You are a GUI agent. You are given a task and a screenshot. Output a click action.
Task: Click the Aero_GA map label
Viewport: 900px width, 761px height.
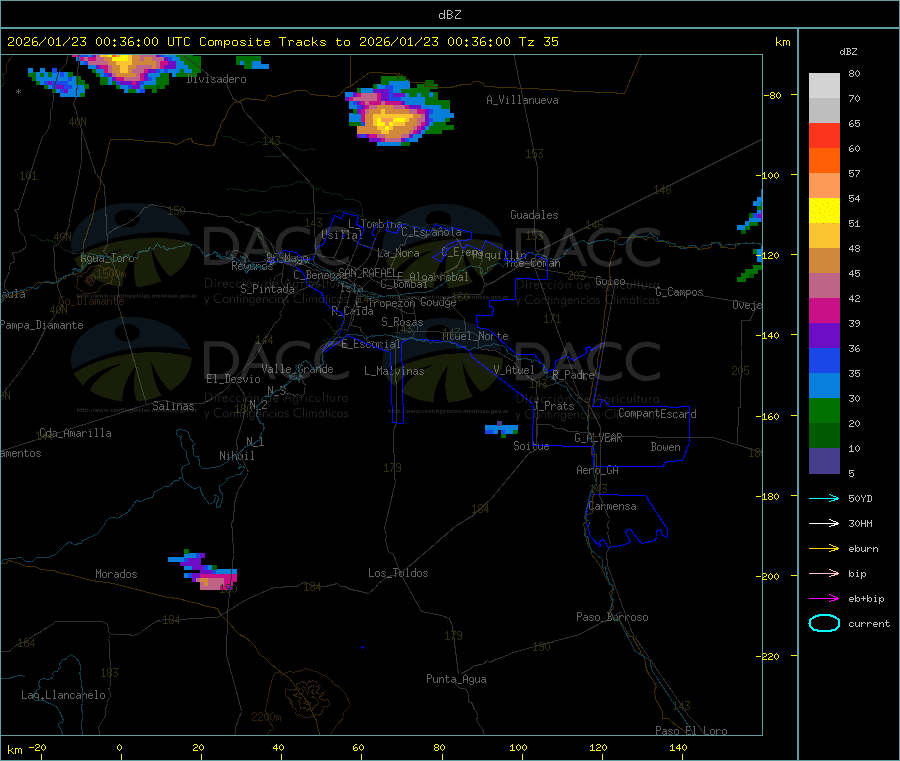(598, 470)
